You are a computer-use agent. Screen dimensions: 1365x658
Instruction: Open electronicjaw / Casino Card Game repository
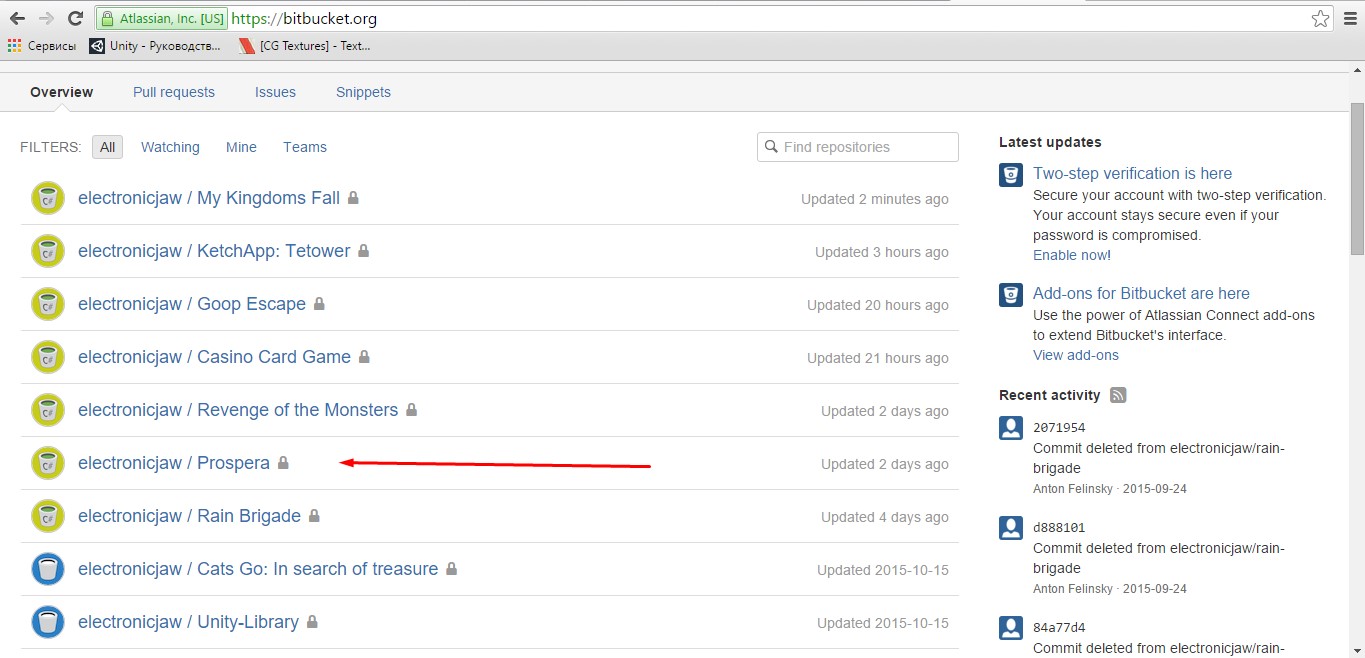tap(214, 357)
